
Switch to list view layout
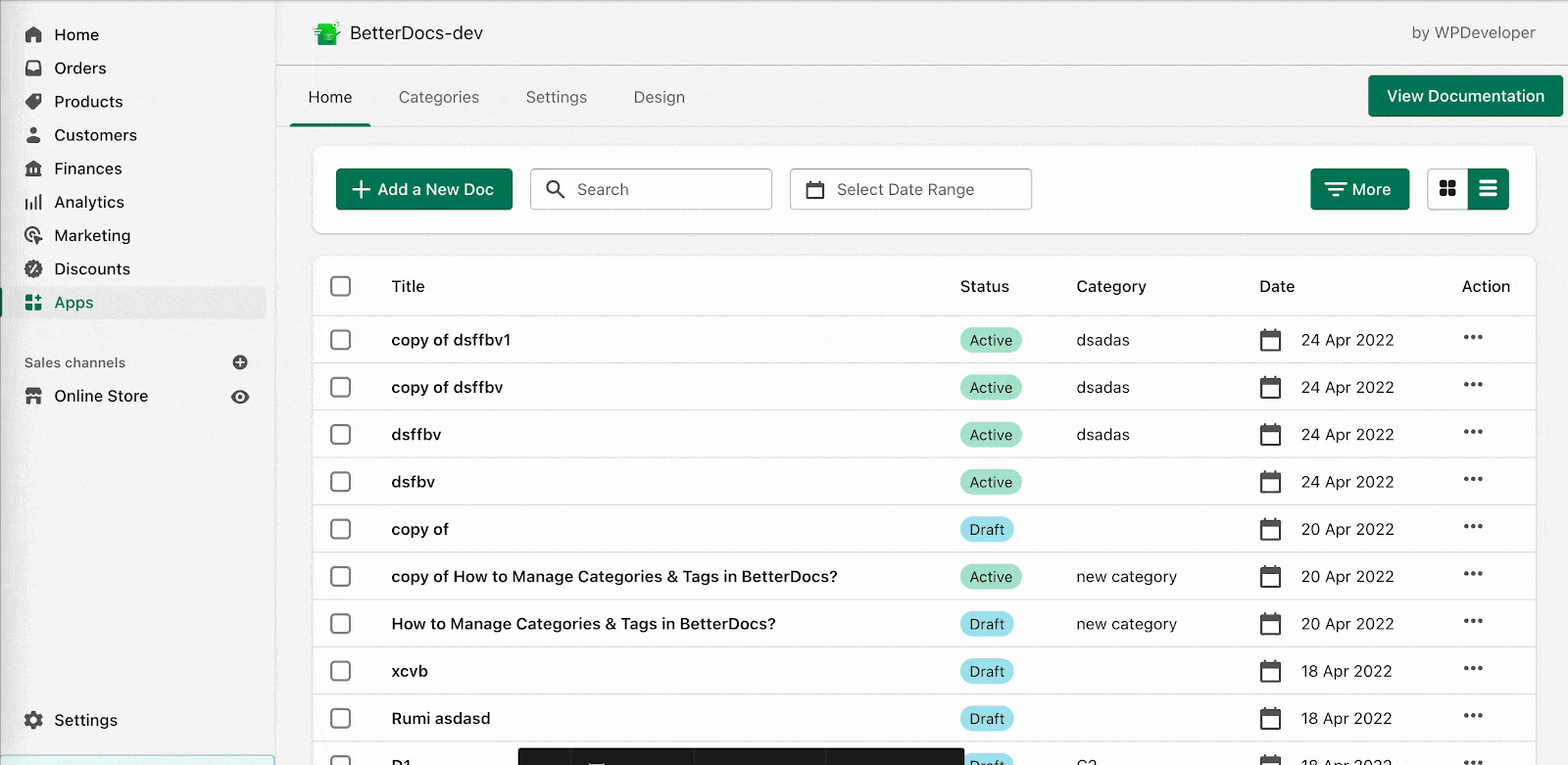tap(1488, 189)
